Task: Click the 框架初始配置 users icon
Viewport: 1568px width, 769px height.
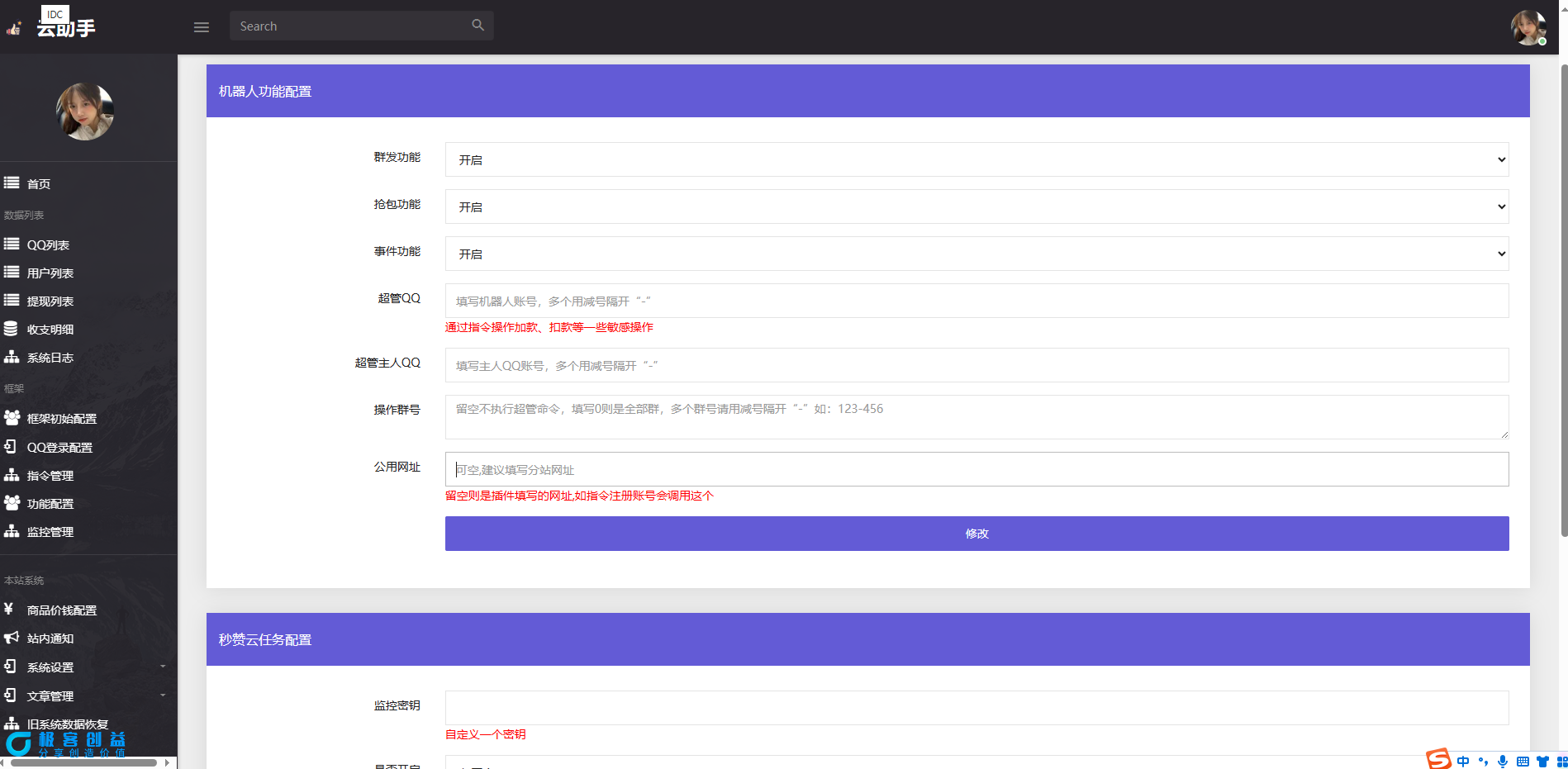Action: tap(12, 418)
